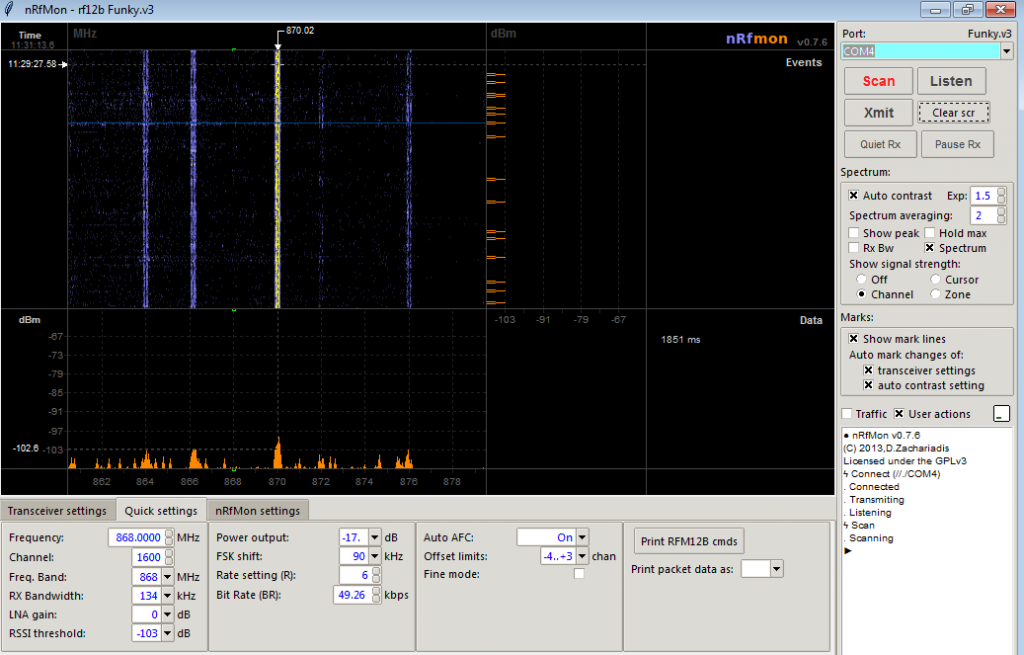The width and height of the screenshot is (1024, 655).
Task: Open the RX Bandwidth dropdown
Action: [x=168, y=596]
